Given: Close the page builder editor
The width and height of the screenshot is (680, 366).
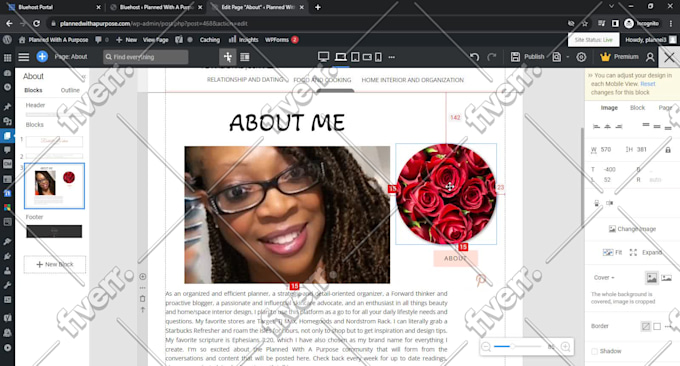Looking at the screenshot, I should click(x=669, y=57).
